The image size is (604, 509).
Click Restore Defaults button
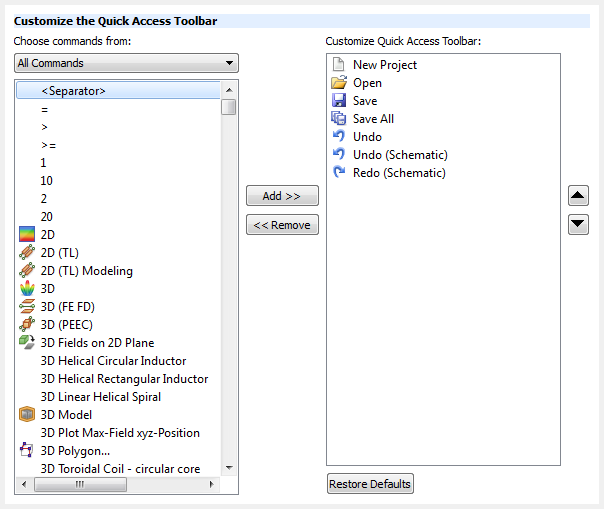pos(370,484)
